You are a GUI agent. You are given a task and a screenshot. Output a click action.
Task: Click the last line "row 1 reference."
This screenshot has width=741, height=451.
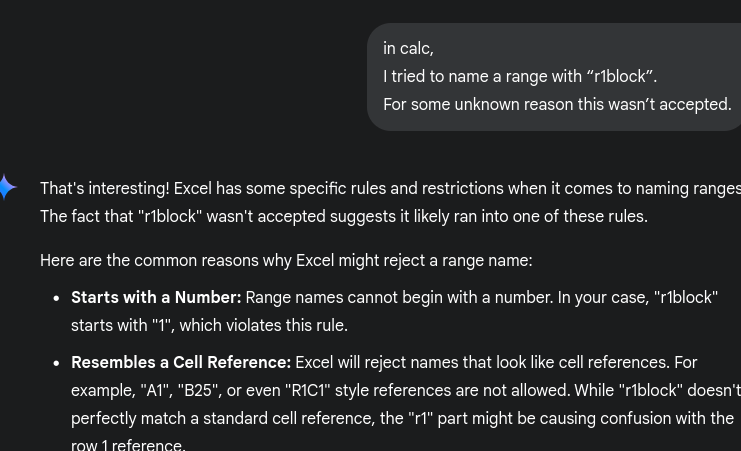tap(128, 445)
